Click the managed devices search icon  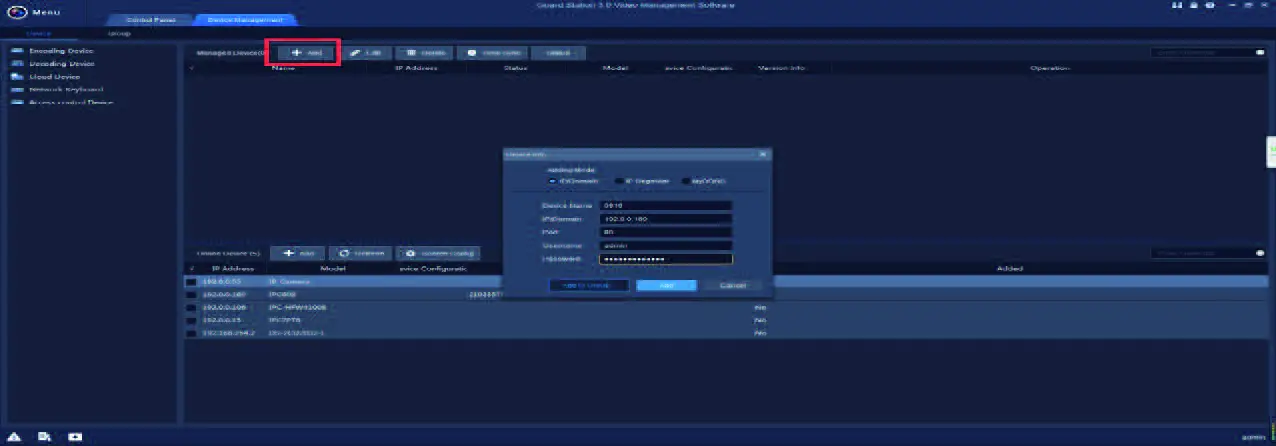click(1260, 53)
